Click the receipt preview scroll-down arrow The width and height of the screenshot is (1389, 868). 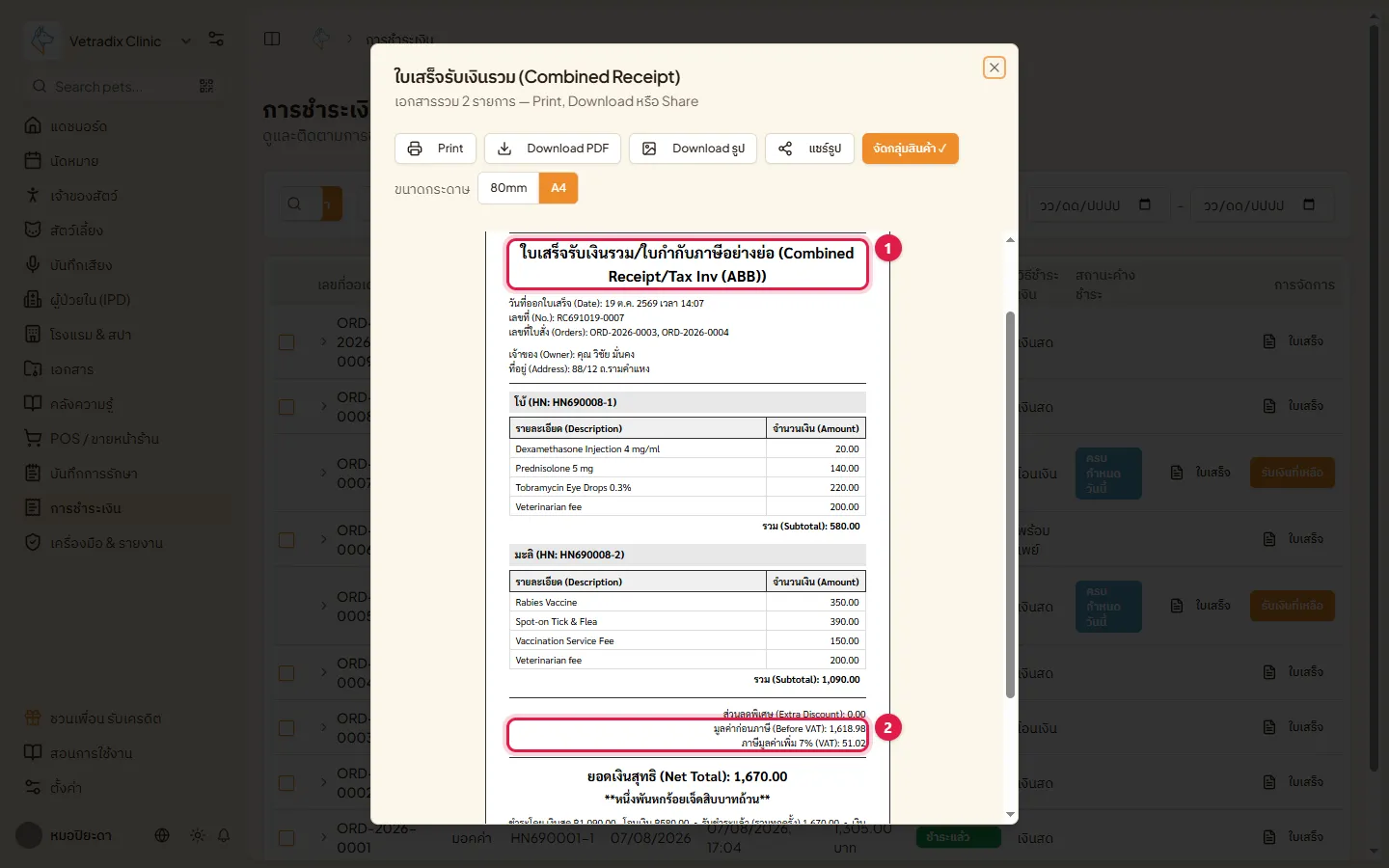(x=1010, y=815)
